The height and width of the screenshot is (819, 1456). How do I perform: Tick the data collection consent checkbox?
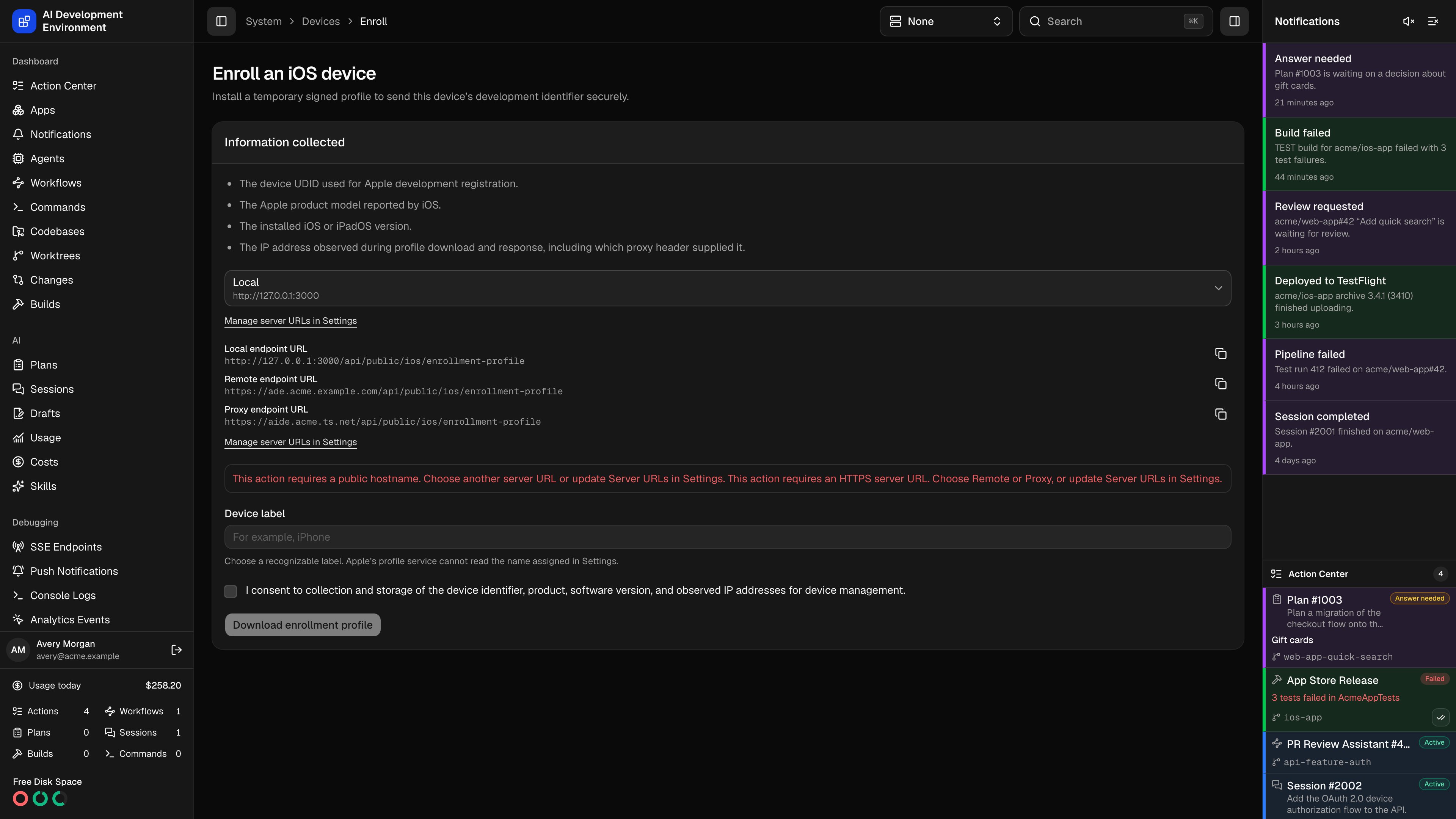pos(231,591)
